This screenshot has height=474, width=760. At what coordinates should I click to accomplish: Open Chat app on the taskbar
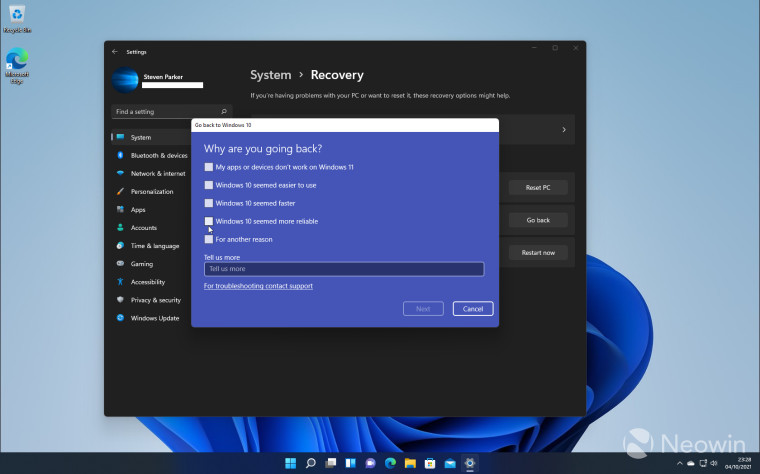click(370, 463)
